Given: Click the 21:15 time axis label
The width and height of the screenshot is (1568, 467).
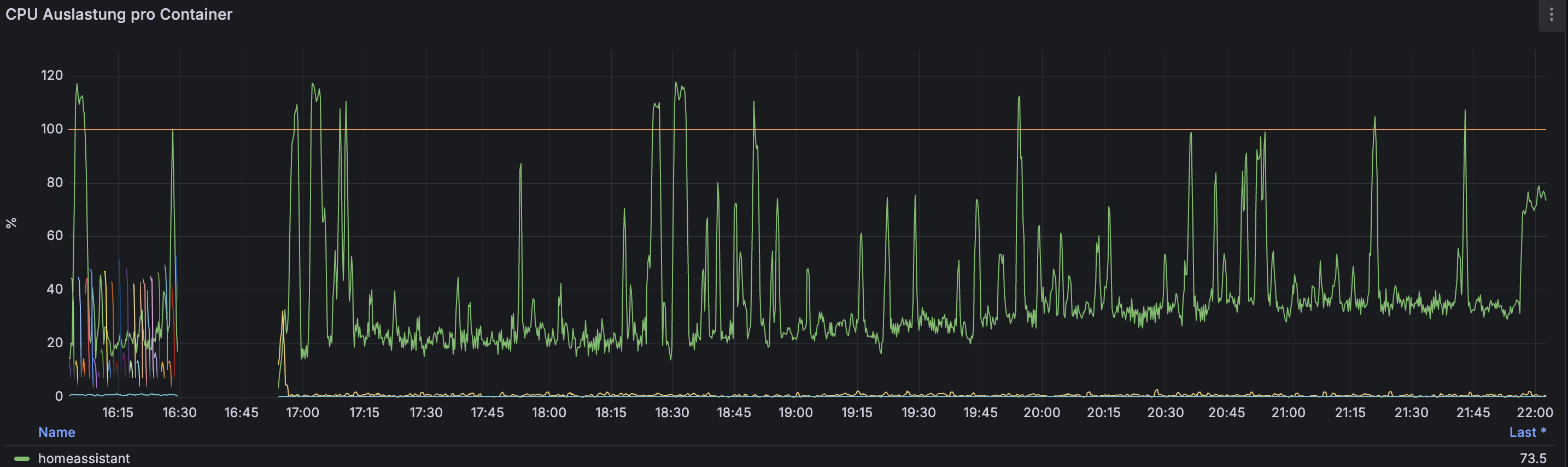Looking at the screenshot, I should coord(1349,413).
